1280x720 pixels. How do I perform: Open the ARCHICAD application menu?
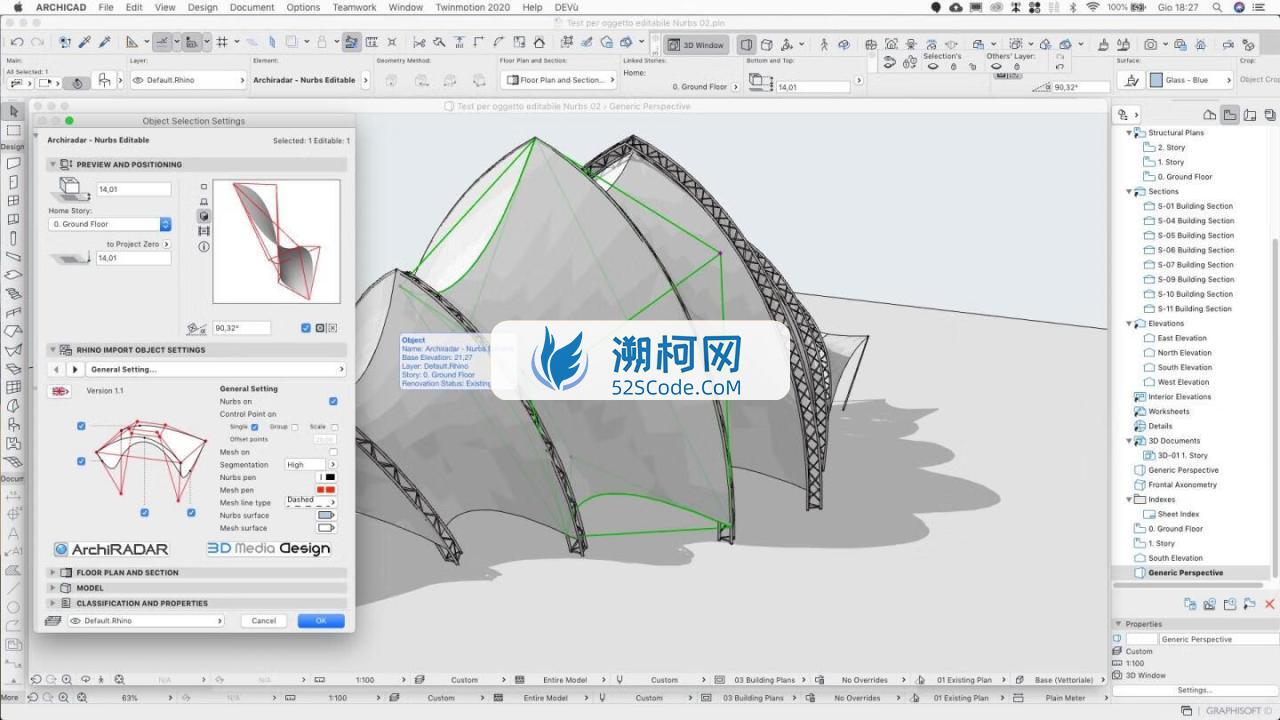pyautogui.click(x=60, y=7)
